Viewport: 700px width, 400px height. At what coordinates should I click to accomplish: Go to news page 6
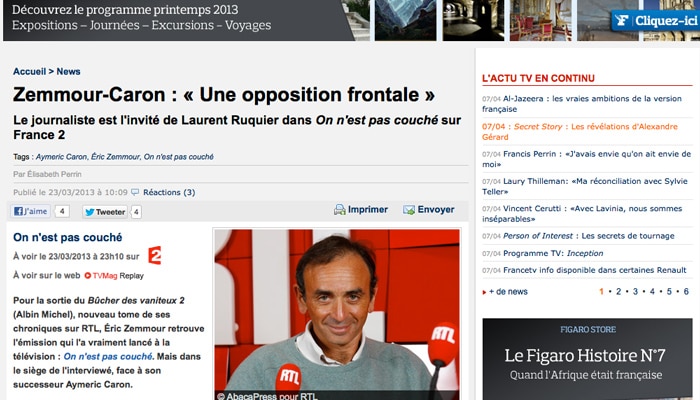(686, 292)
